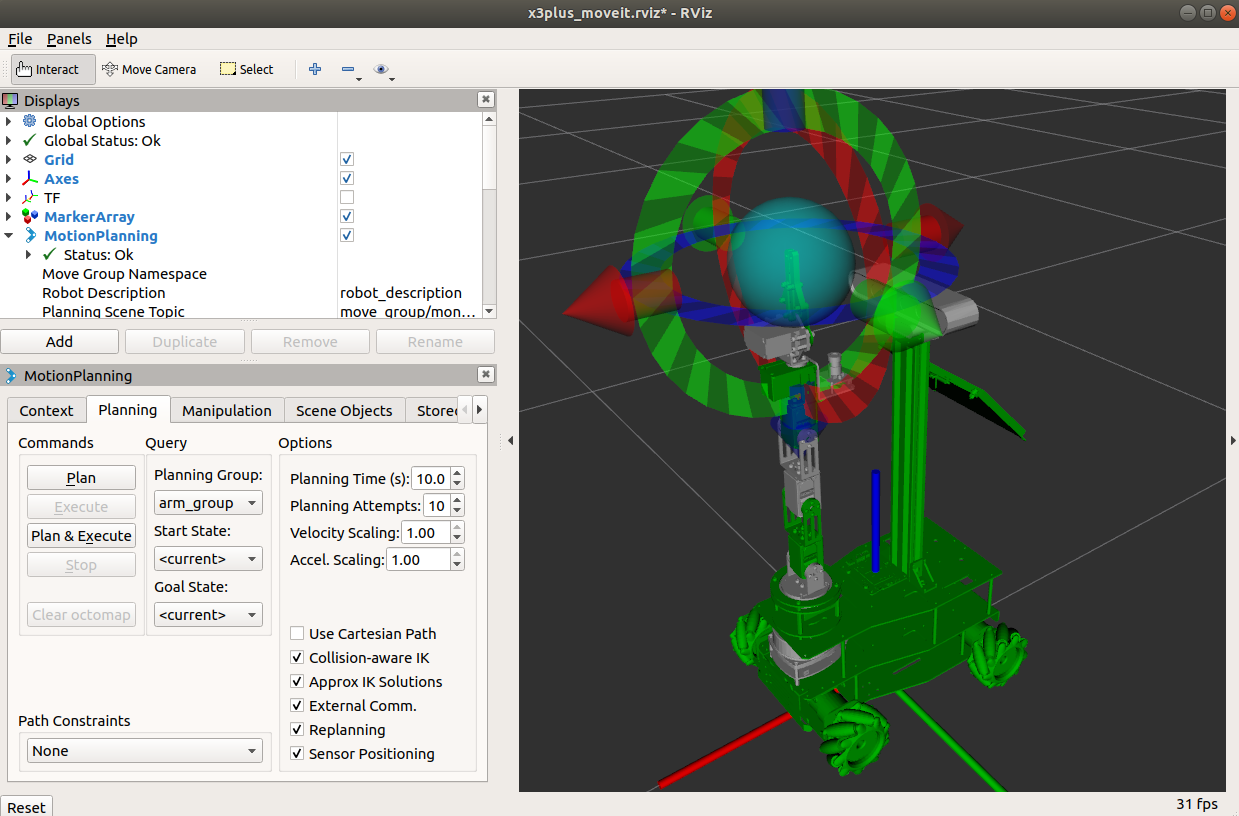Enable Use Cartesian Path
The height and width of the screenshot is (816, 1239).
point(297,634)
